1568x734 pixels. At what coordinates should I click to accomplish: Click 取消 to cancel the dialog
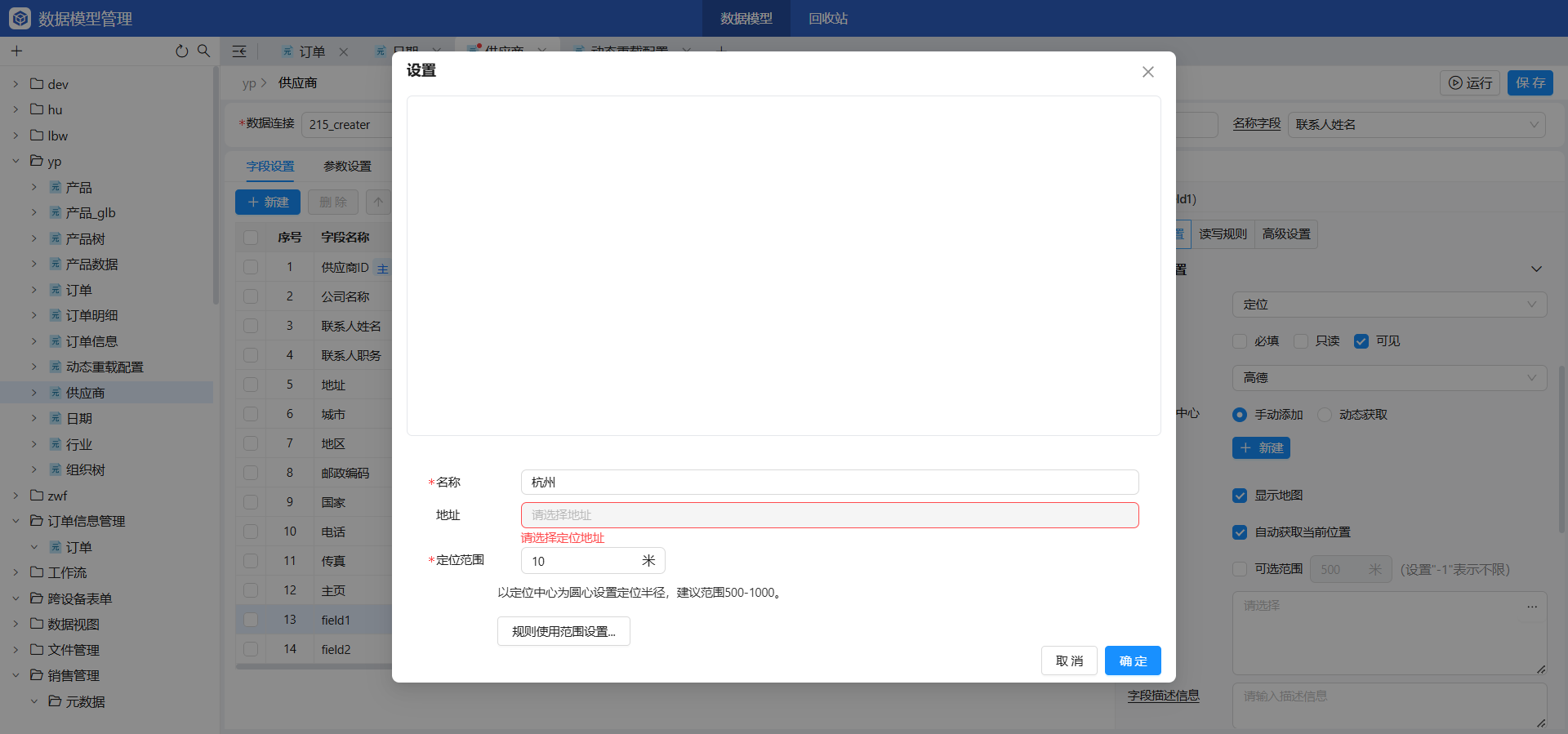pos(1069,661)
